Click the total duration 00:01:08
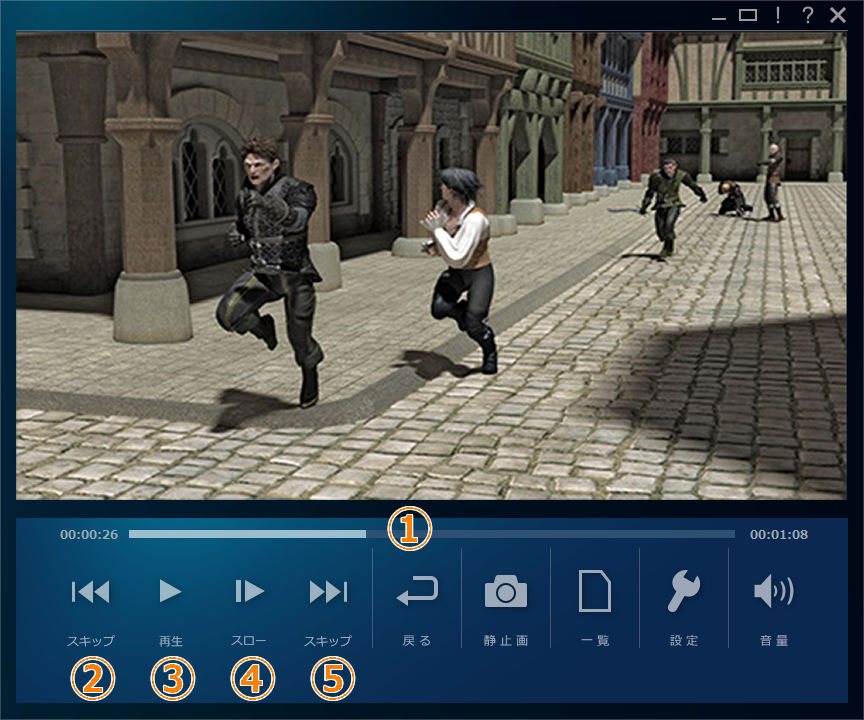The image size is (864, 720). (779, 535)
